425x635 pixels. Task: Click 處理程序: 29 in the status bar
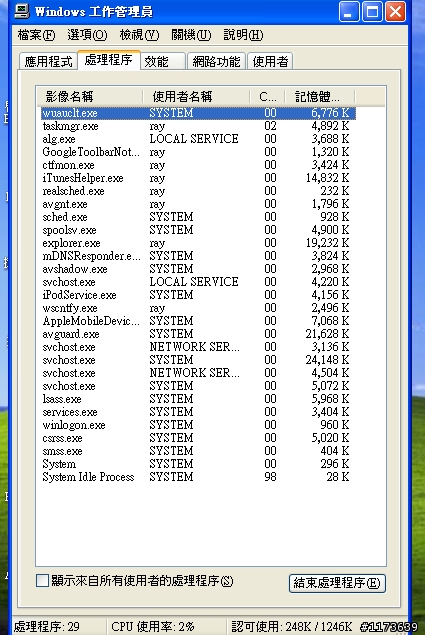[x=47, y=626]
